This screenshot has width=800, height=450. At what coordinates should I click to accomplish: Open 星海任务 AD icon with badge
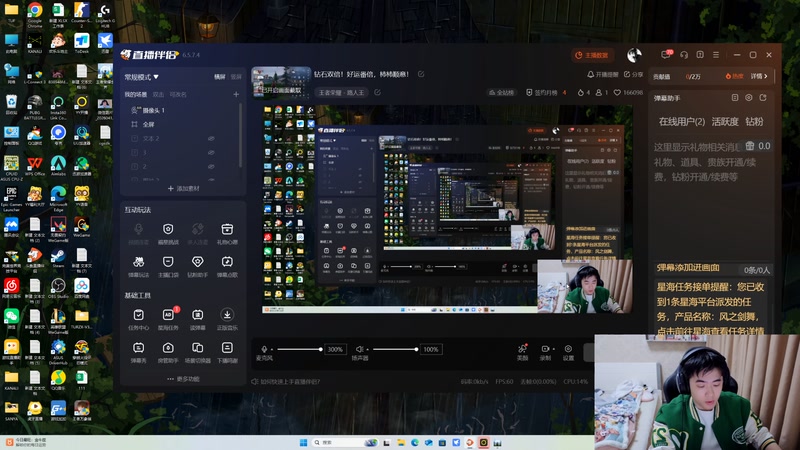[168, 319]
